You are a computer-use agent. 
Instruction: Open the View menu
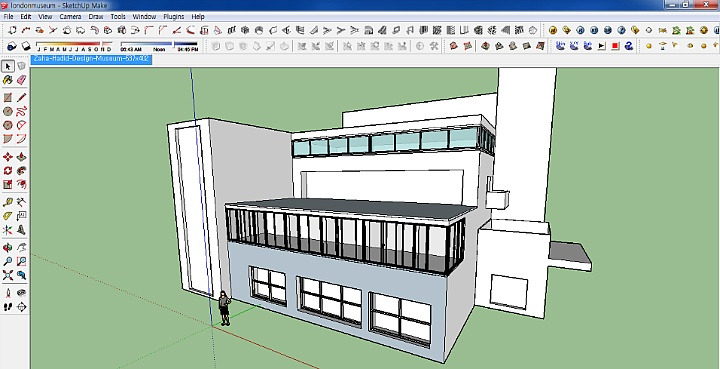45,17
